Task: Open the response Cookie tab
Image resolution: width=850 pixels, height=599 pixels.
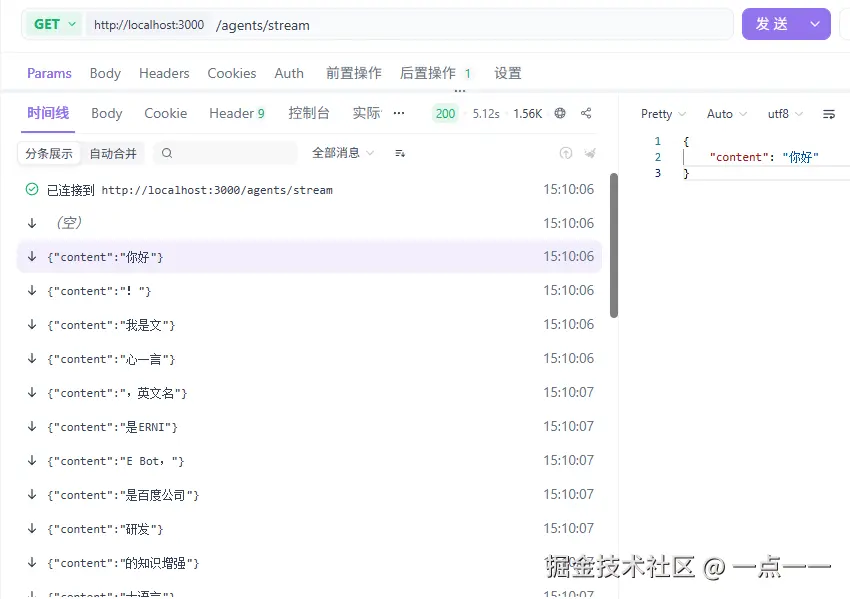Action: pos(165,113)
